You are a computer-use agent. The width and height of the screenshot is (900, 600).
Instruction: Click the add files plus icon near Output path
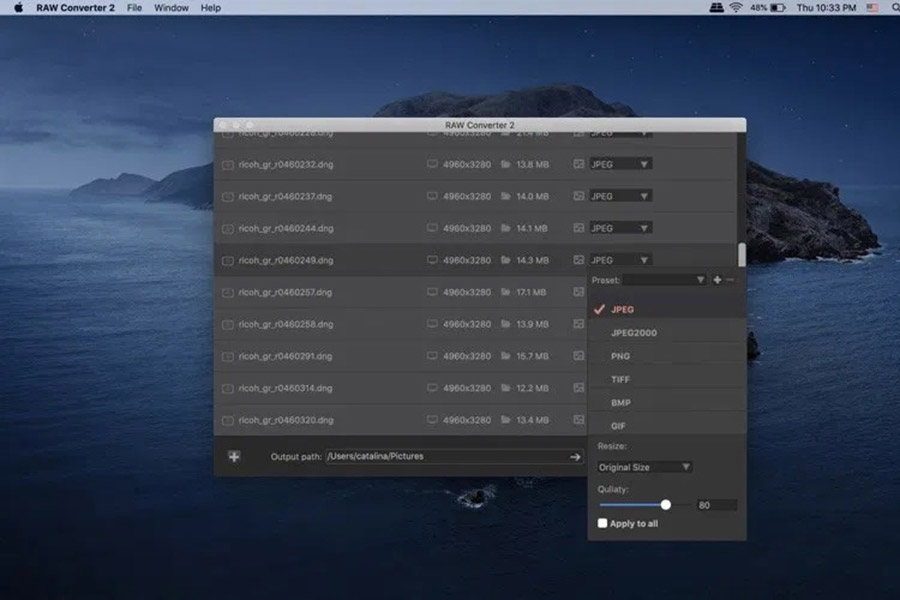234,456
